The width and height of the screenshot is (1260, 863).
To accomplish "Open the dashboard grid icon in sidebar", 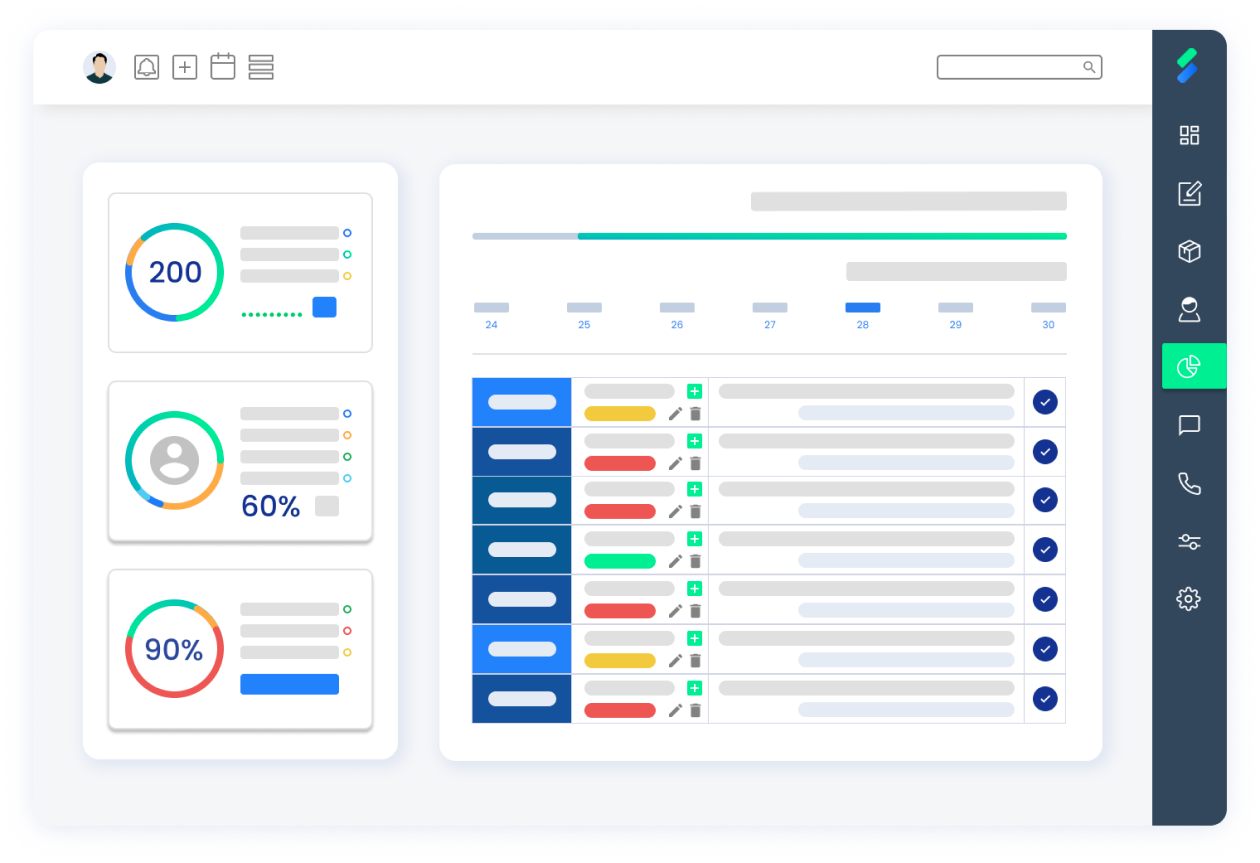I will [1189, 135].
